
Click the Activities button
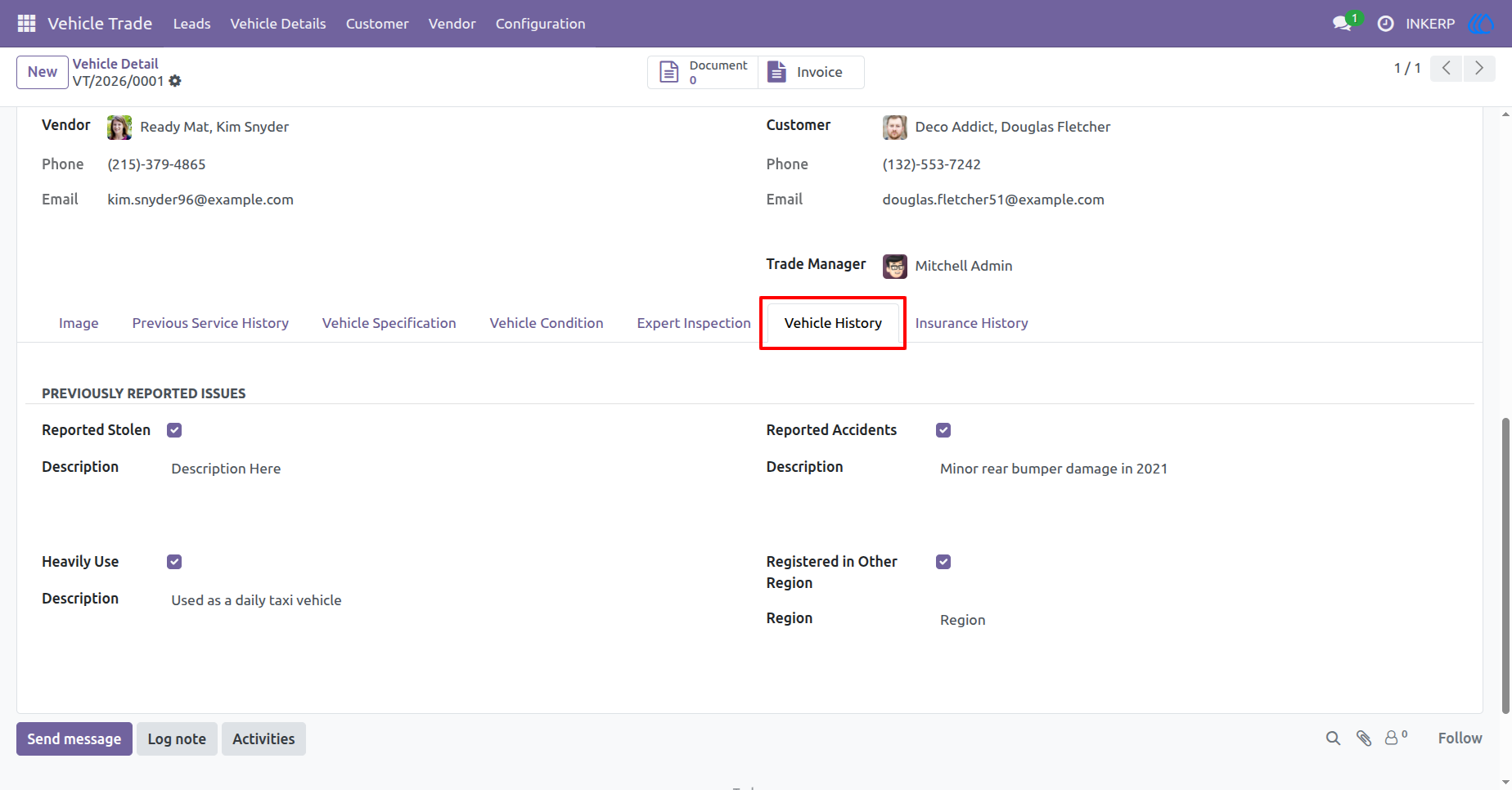[x=263, y=738]
